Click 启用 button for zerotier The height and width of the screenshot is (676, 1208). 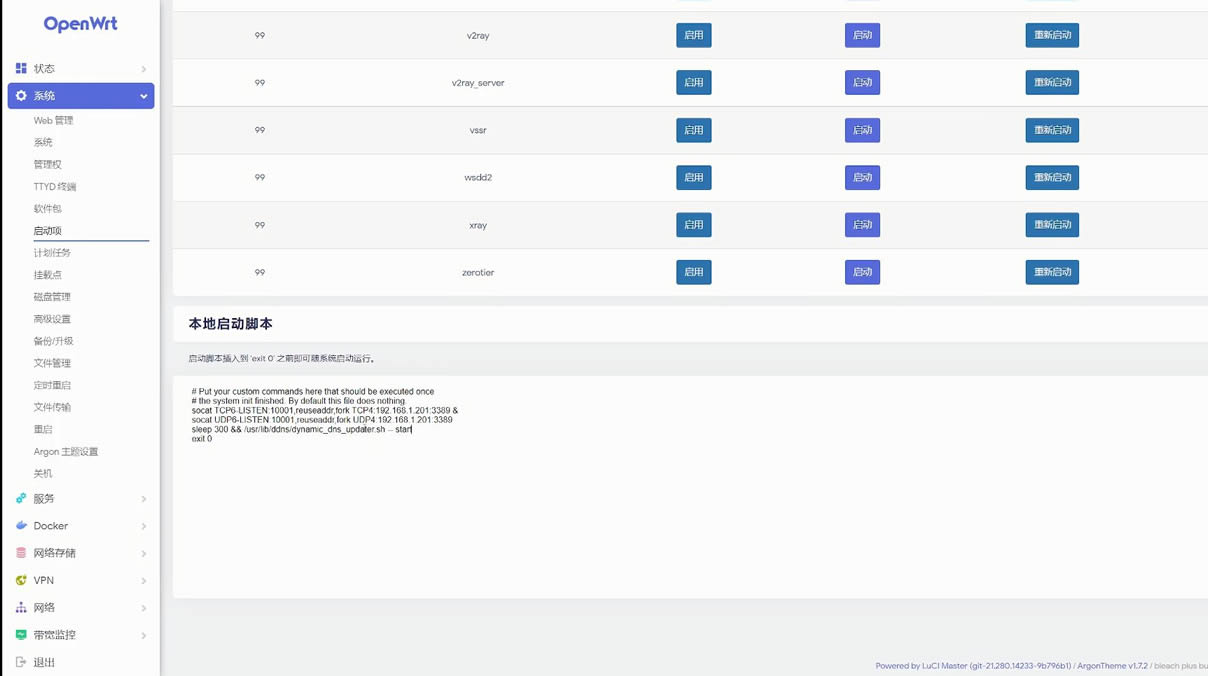694,272
